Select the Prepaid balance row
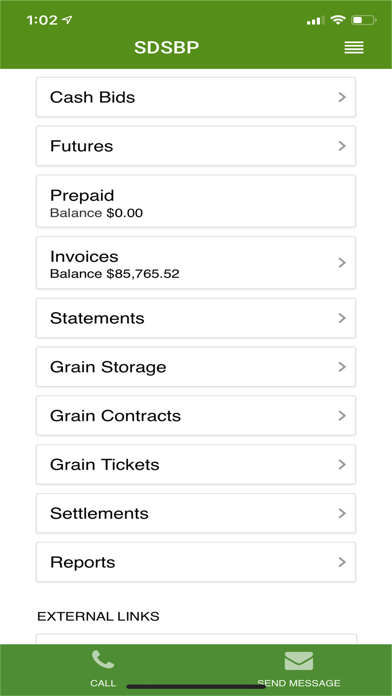Image resolution: width=392 pixels, height=696 pixels. tap(196, 201)
